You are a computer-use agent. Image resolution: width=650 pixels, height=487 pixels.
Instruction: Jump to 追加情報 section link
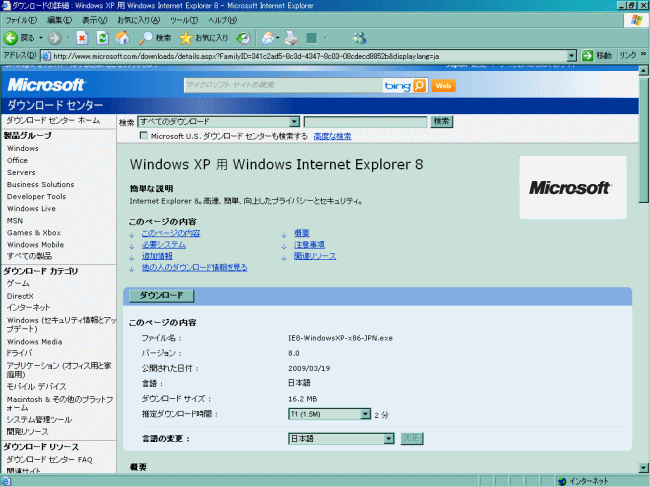point(157,256)
